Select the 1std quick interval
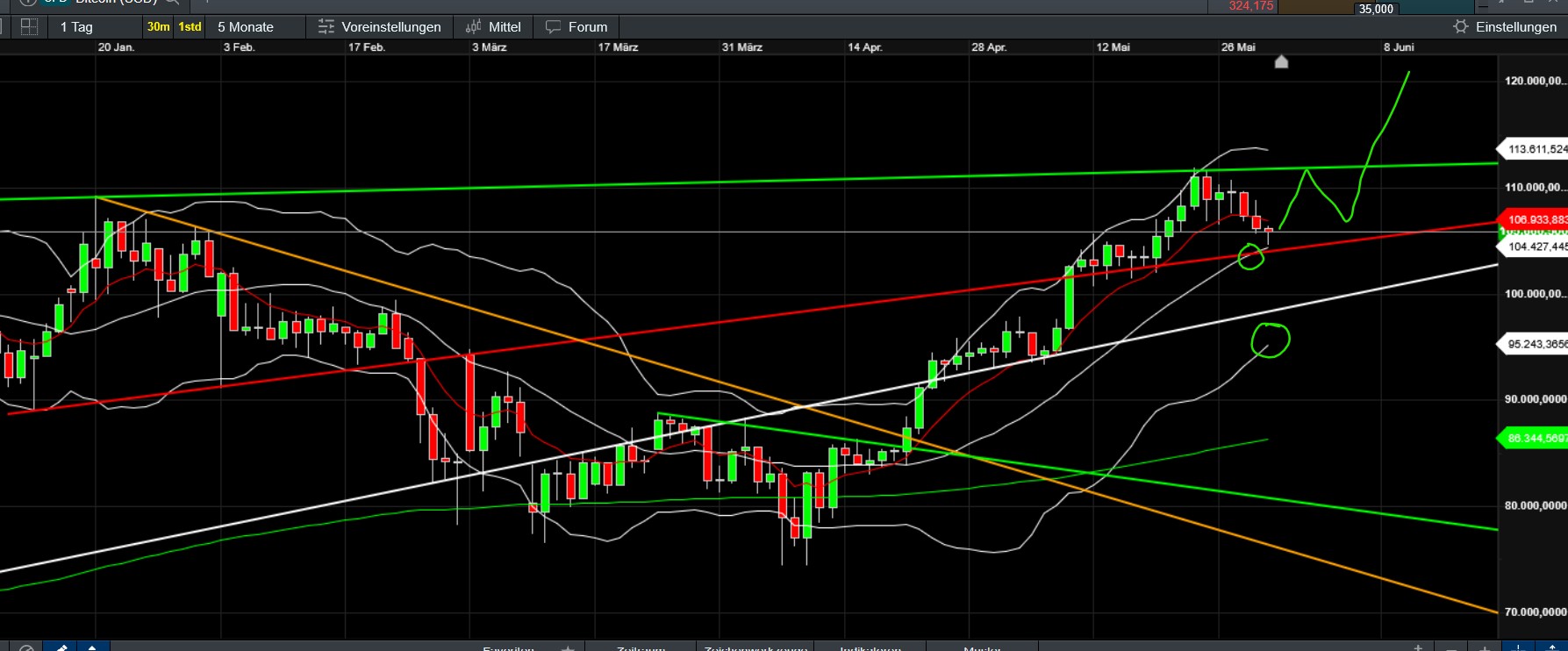 pos(190,27)
